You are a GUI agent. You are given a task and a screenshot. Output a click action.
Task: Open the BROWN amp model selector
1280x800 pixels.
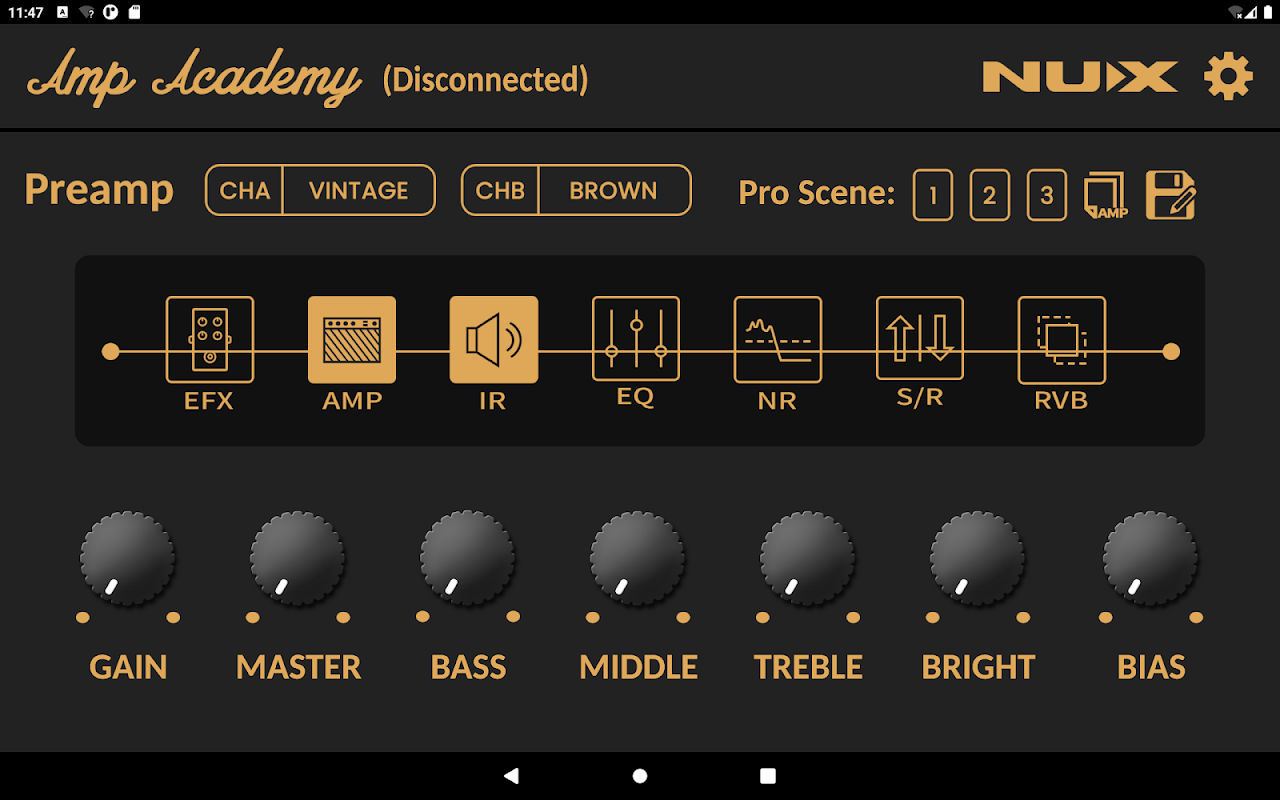614,190
